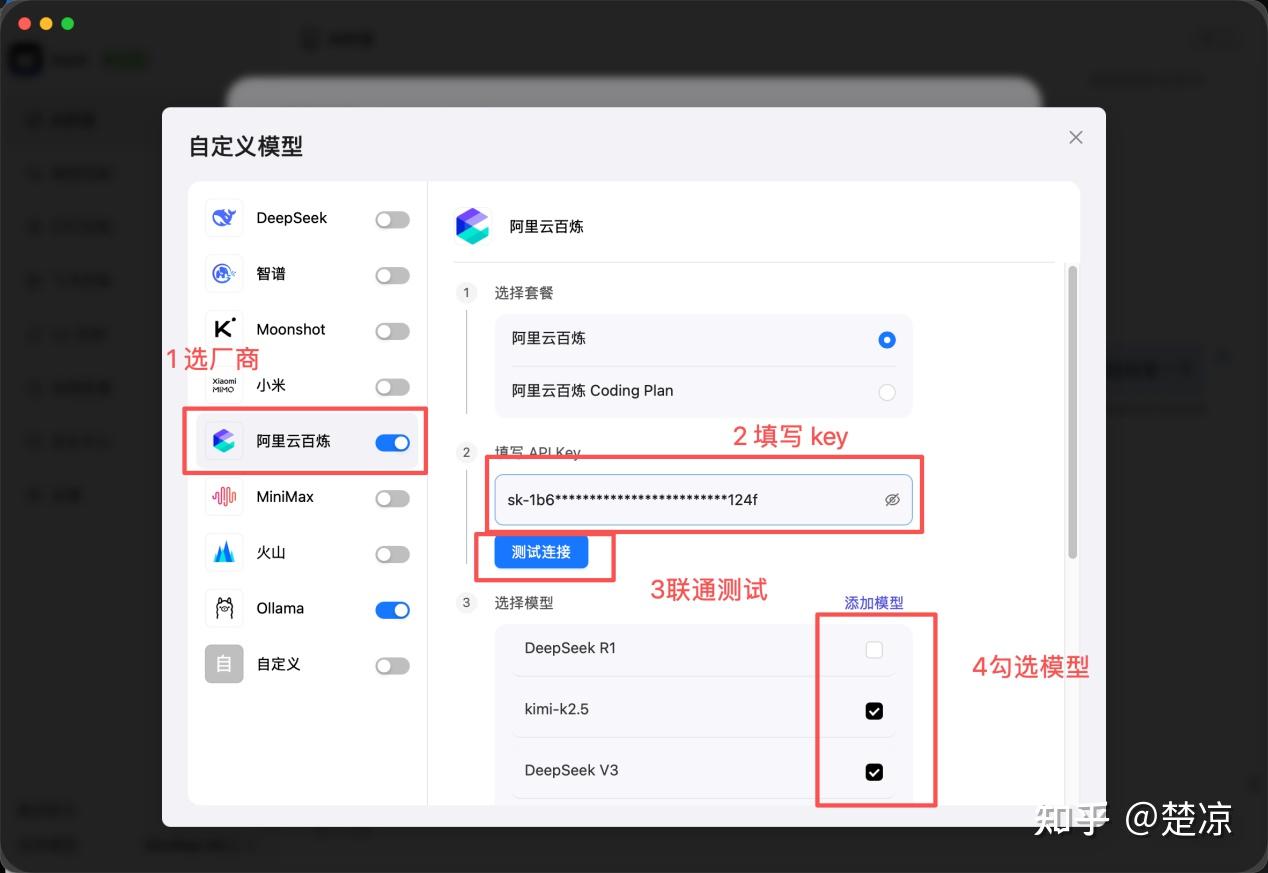This screenshot has height=873, width=1268.
Task: Click the Ollama llama logo icon
Action: 224,608
